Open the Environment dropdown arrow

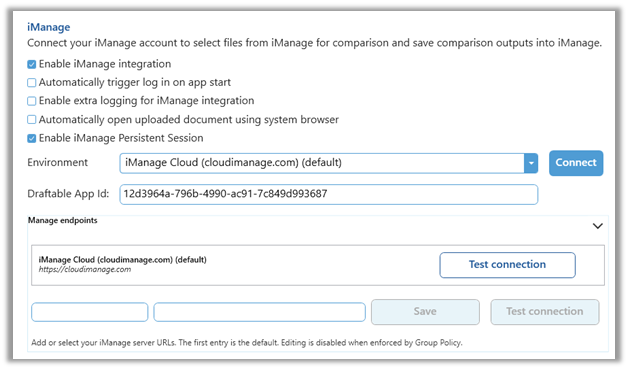[531, 163]
